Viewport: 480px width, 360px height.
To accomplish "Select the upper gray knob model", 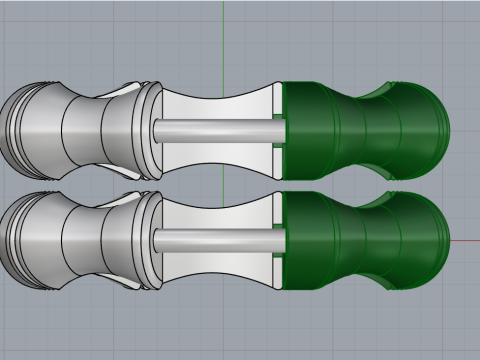I will tap(81, 131).
